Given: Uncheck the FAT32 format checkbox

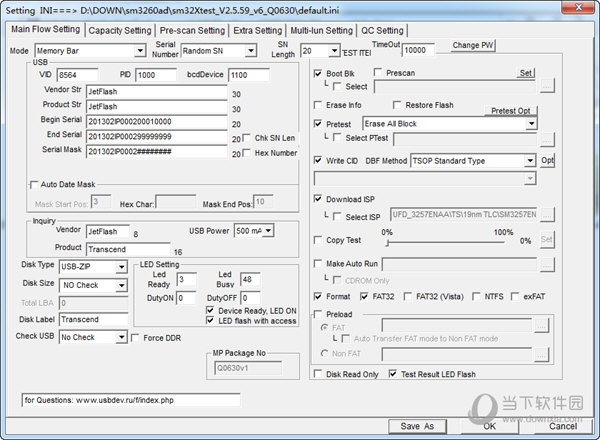Looking at the screenshot, I should point(364,296).
